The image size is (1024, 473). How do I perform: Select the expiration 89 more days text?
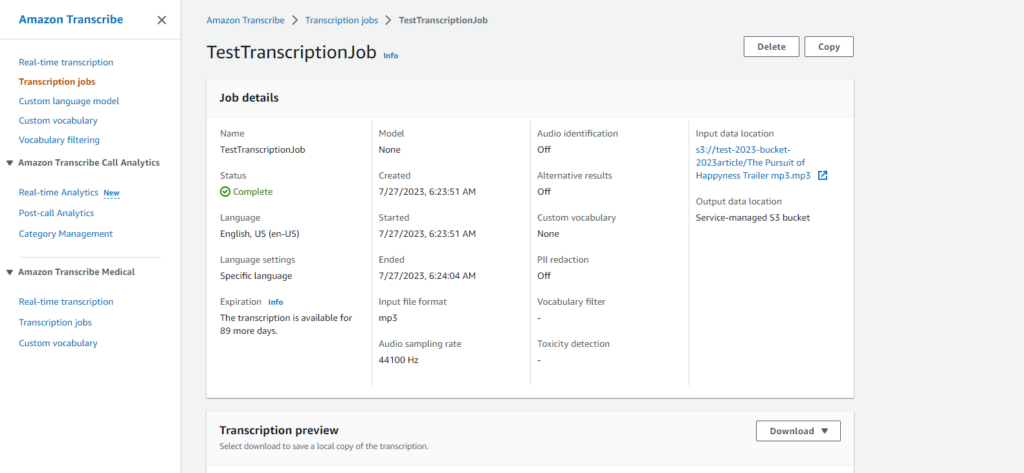click(285, 325)
